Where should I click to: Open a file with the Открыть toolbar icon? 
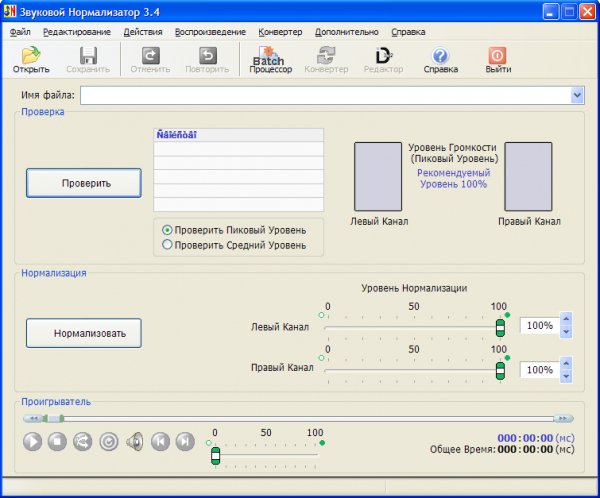coord(31,60)
